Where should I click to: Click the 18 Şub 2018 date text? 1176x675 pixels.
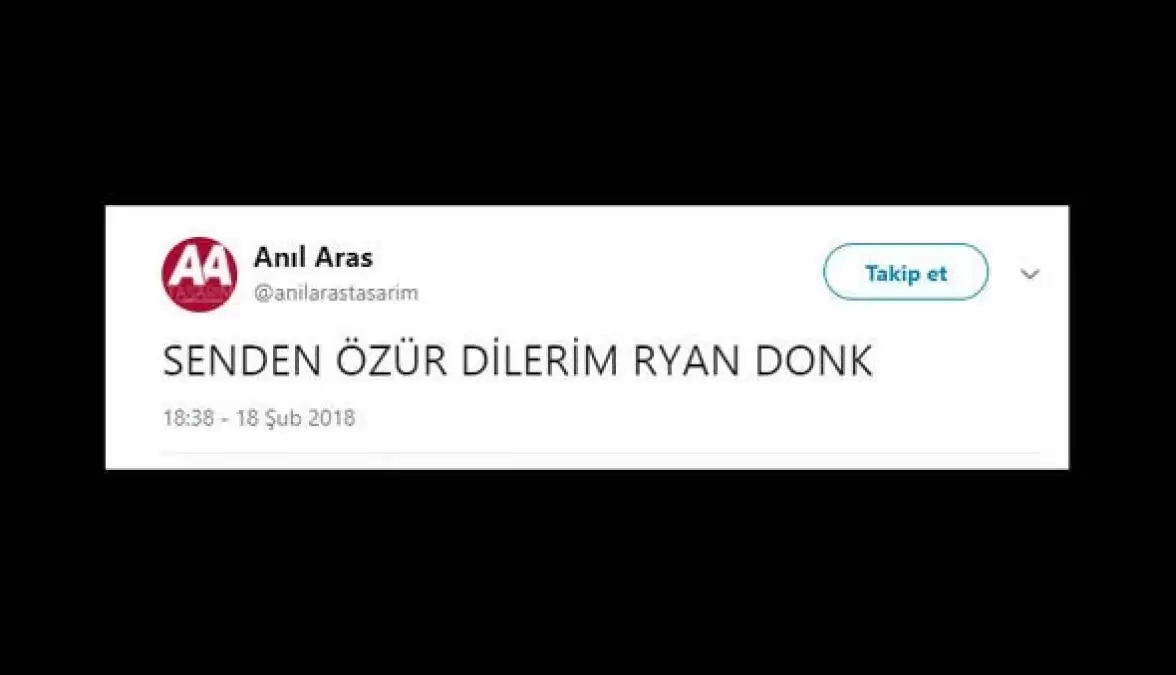[x=296, y=418]
